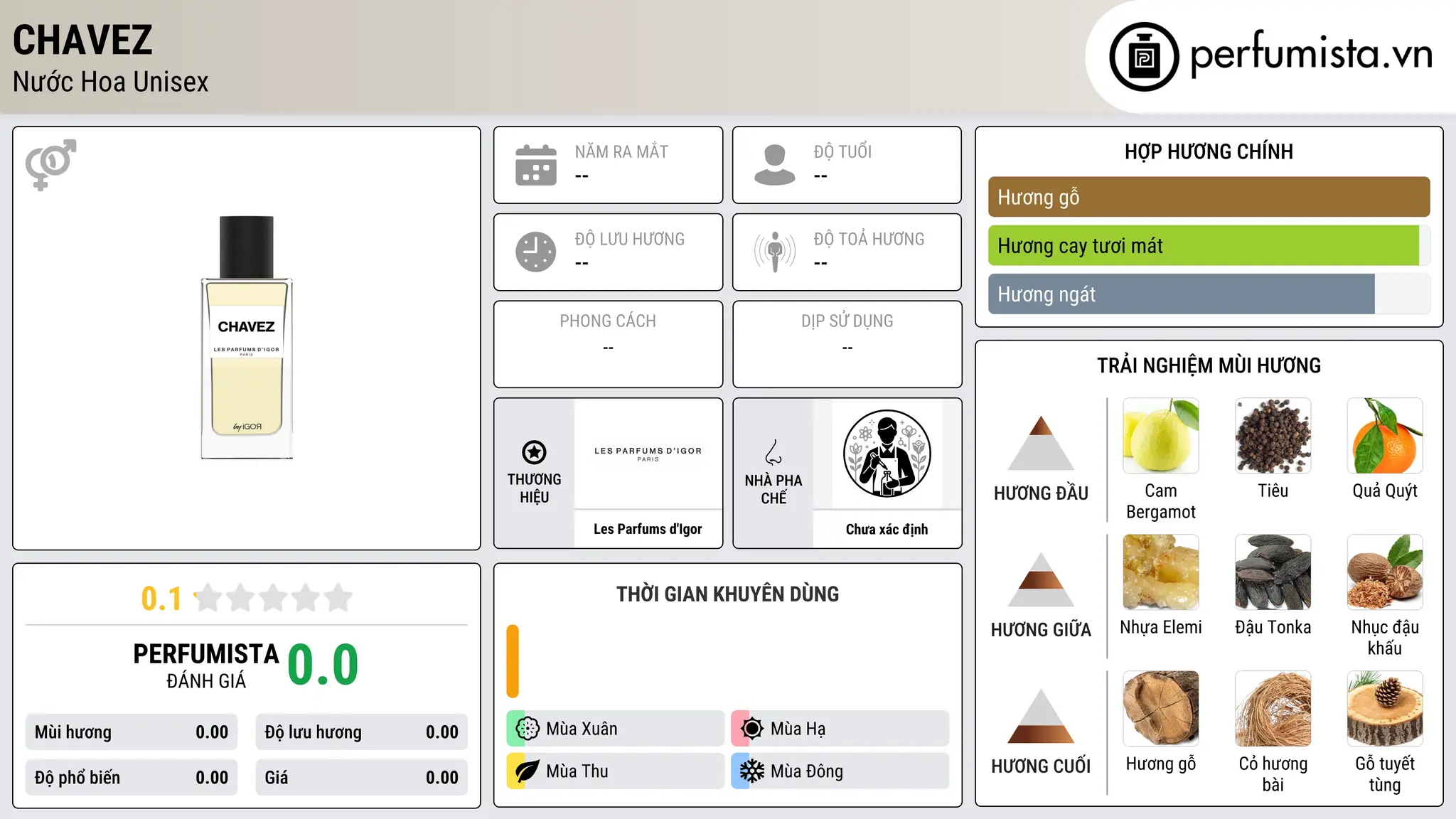Click the Dịp Sử Dụng occasion card
This screenshot has height=819, width=1456.
click(847, 344)
